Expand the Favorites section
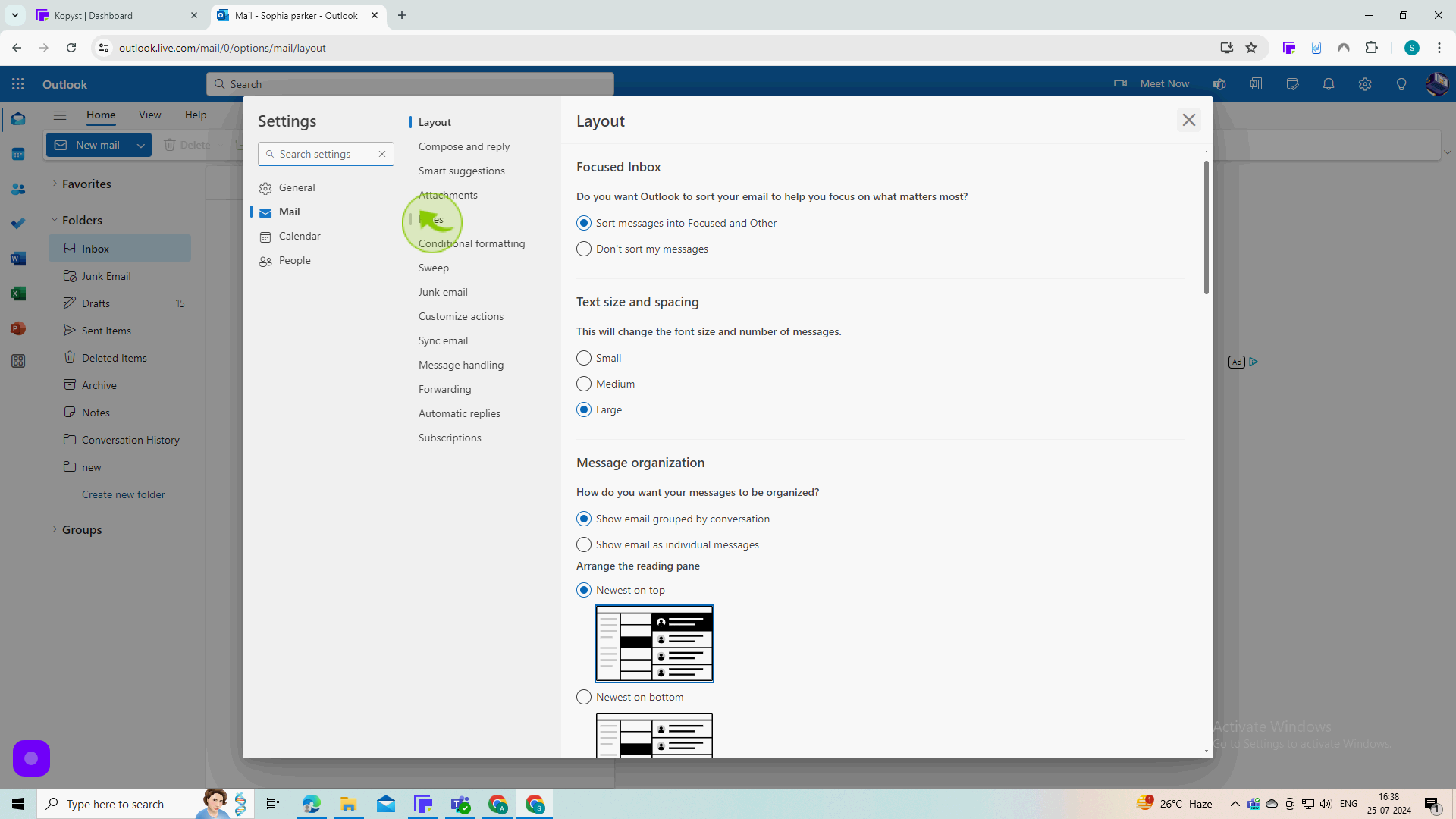Screen dimensions: 1456x819 point(55,184)
